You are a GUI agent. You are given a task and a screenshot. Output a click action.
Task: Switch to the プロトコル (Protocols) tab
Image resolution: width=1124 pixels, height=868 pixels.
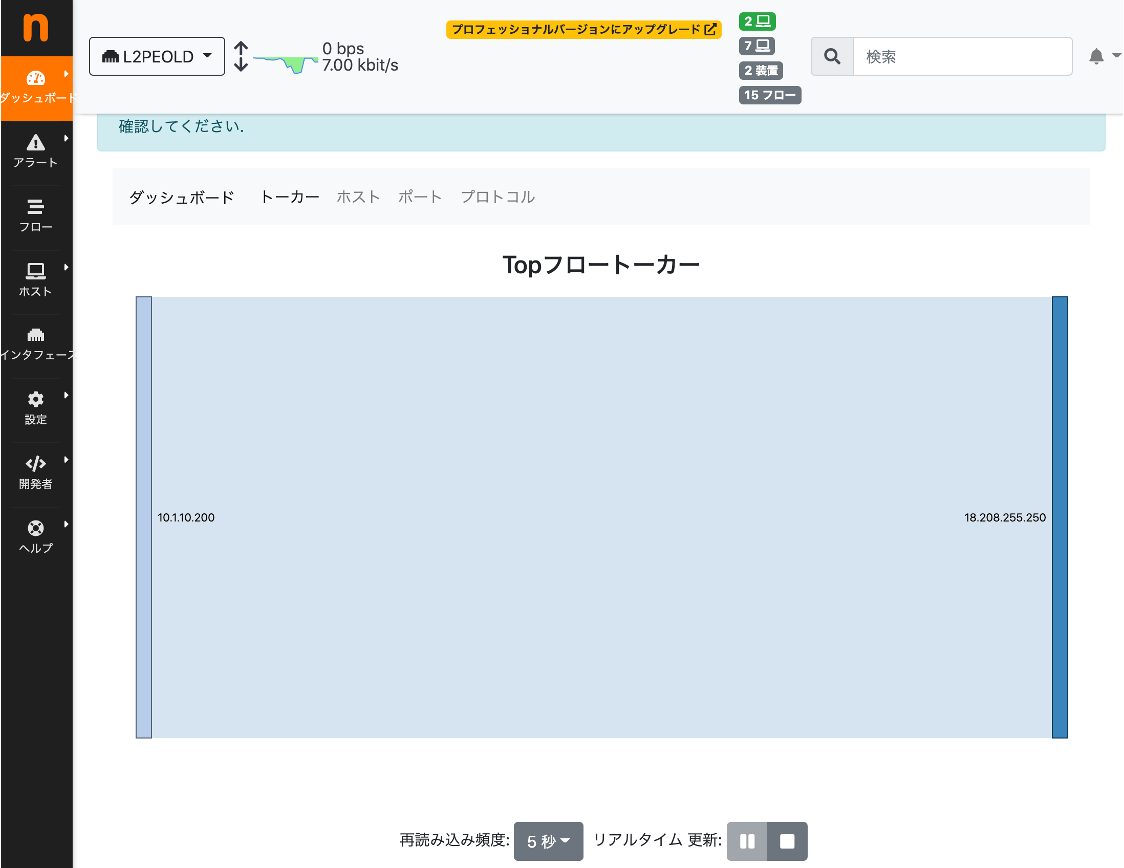pyautogui.click(x=497, y=197)
